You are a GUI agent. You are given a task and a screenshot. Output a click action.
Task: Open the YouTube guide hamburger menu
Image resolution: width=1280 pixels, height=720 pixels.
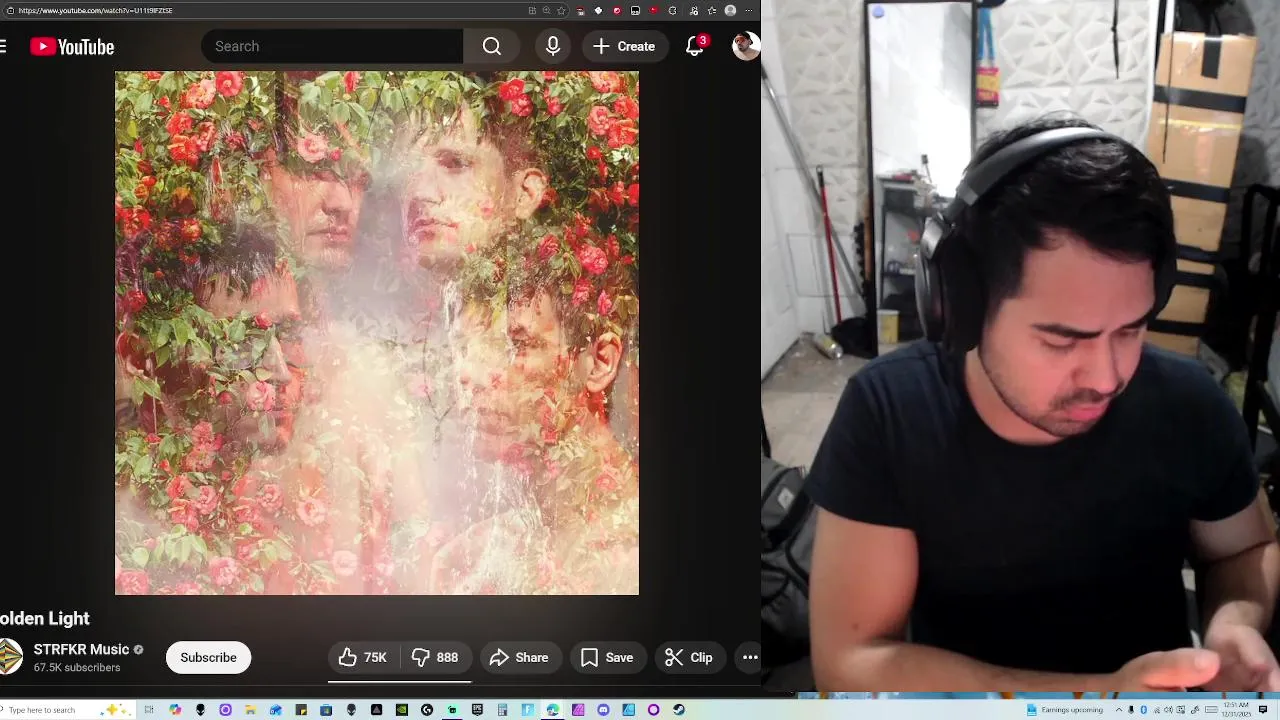pyautogui.click(x=3, y=46)
